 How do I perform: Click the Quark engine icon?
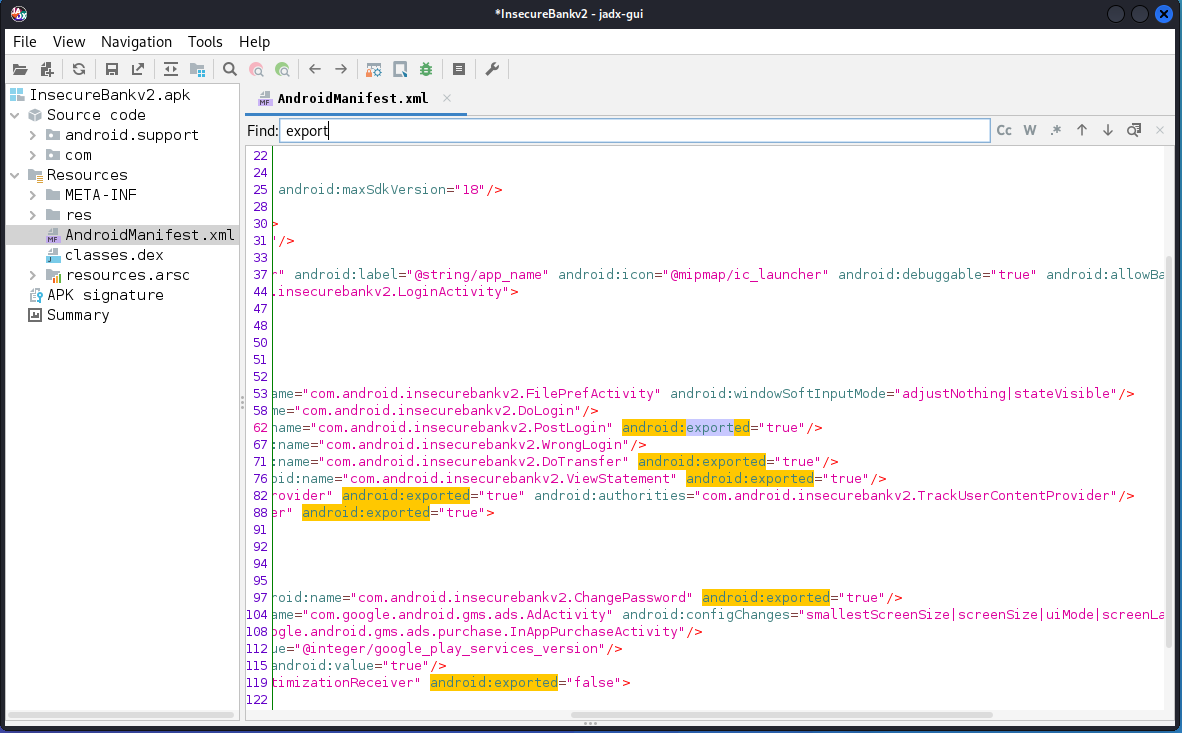pos(400,69)
